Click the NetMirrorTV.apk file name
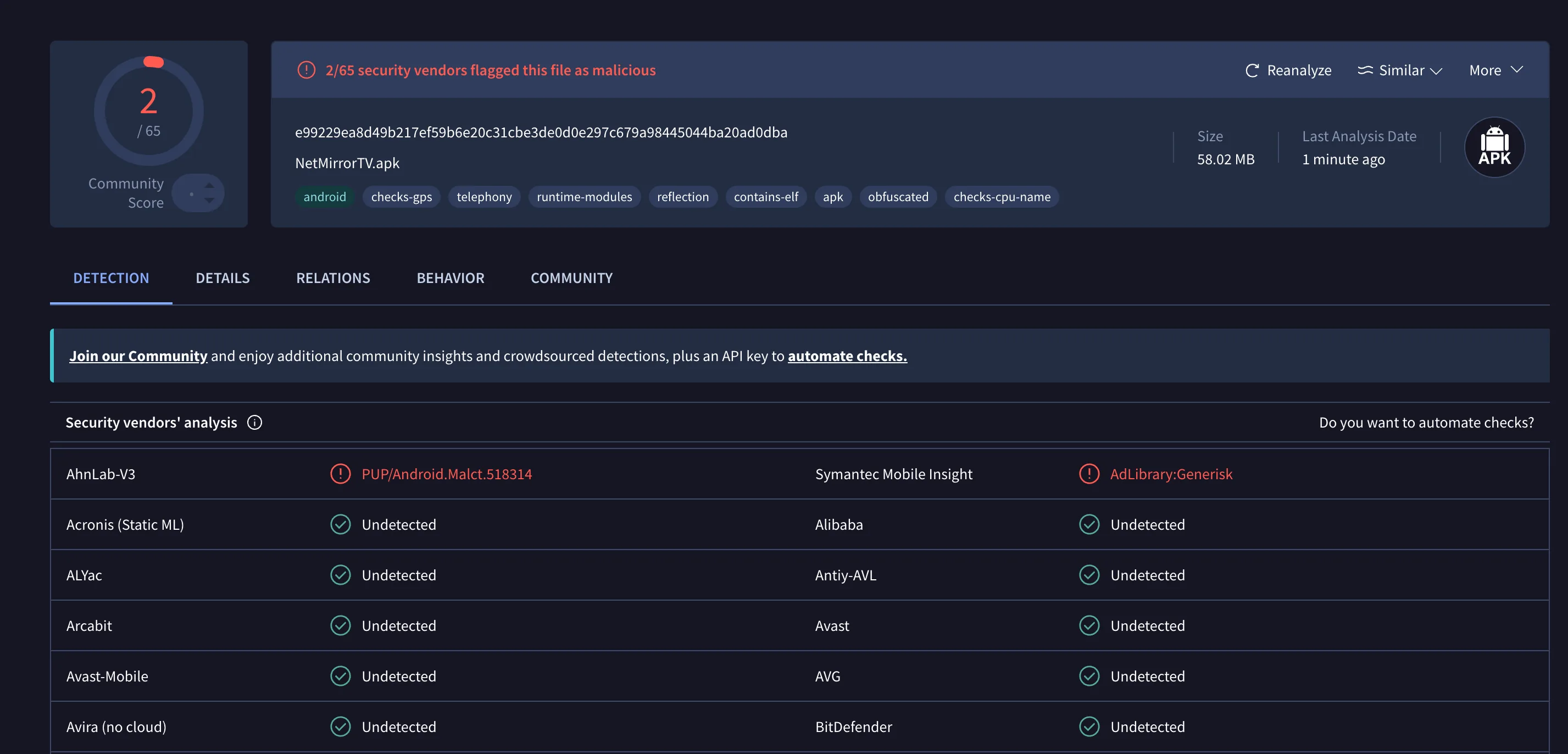Viewport: 1568px width, 754px height. pyautogui.click(x=347, y=163)
